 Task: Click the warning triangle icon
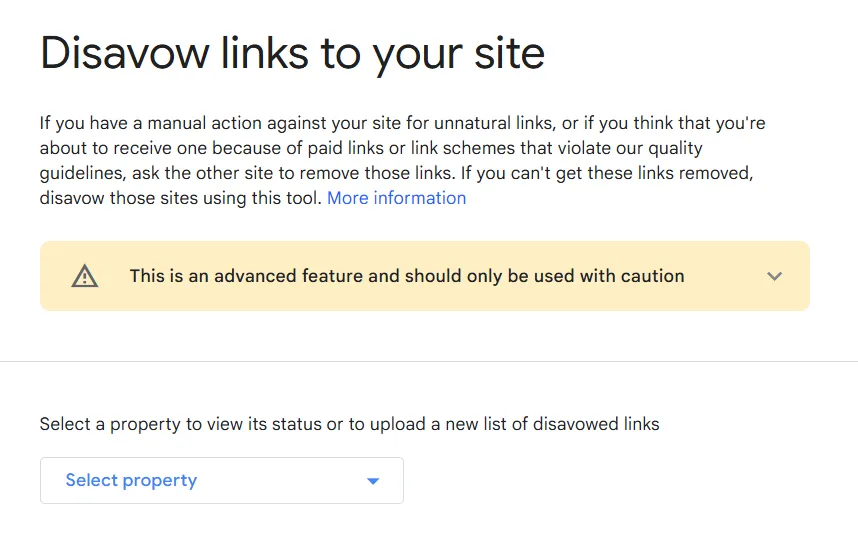85,276
